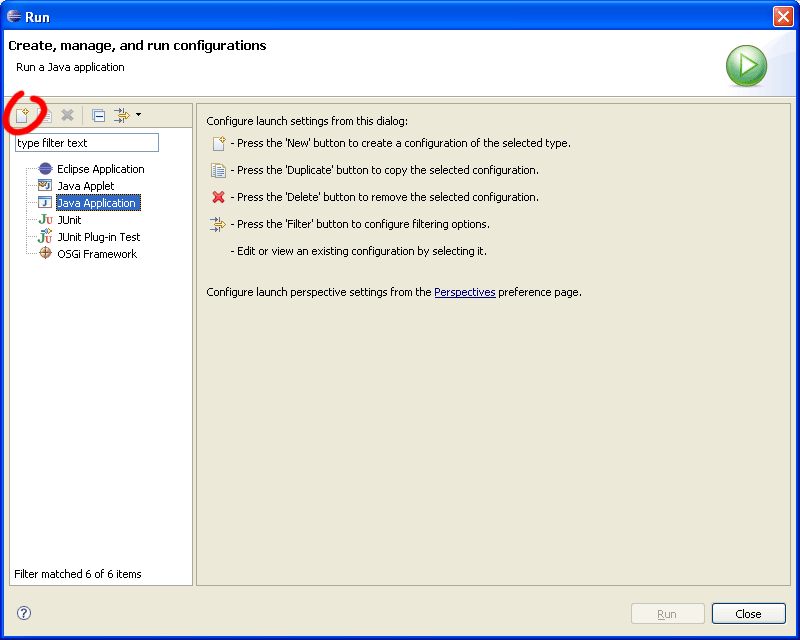Open the Perspectives preference page link
This screenshot has width=800, height=640.
pos(464,292)
